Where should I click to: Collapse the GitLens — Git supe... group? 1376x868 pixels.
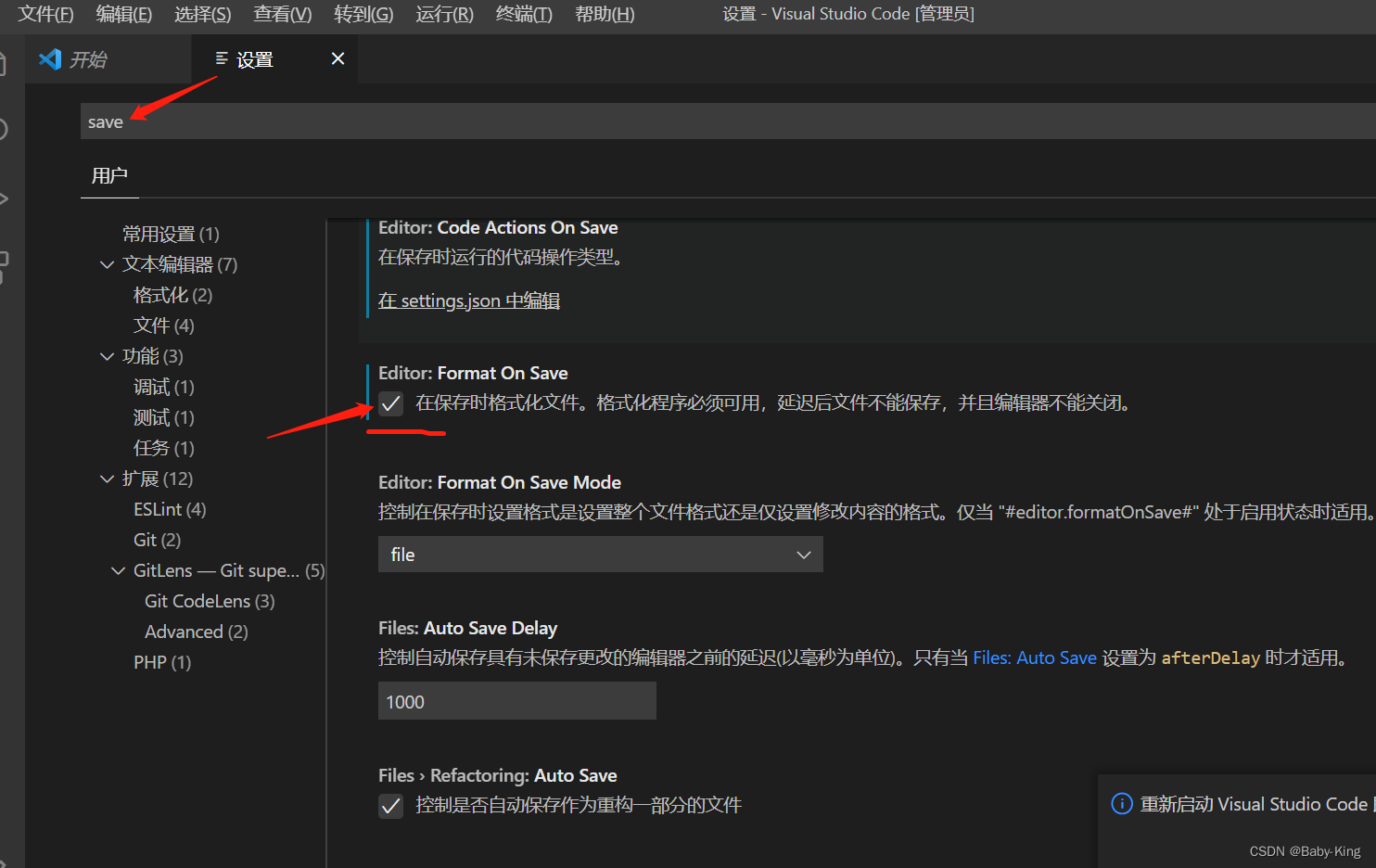pyautogui.click(x=118, y=571)
